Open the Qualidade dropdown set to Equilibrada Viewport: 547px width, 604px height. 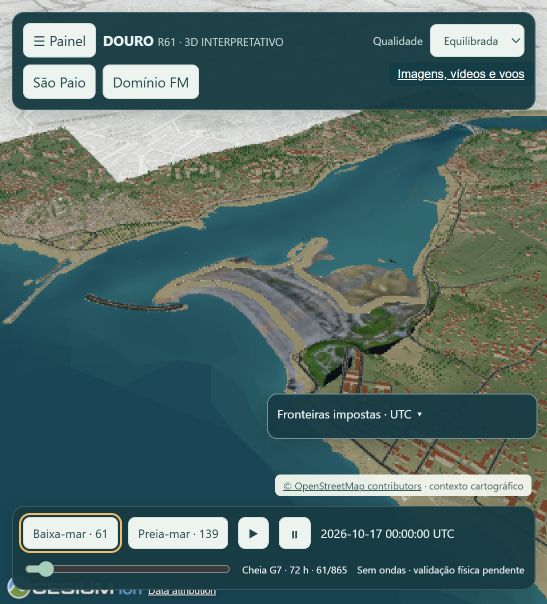(477, 41)
